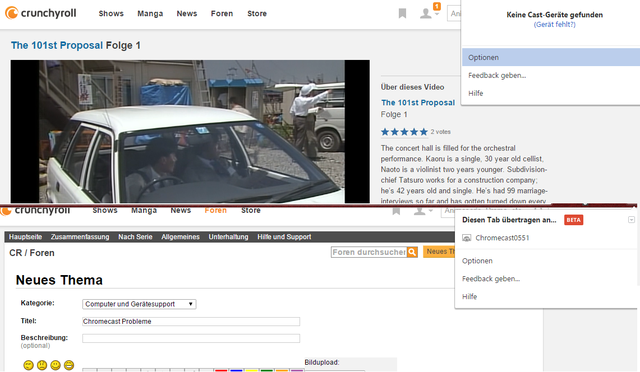Click the (Gerät fehlt?) link

pos(555,25)
